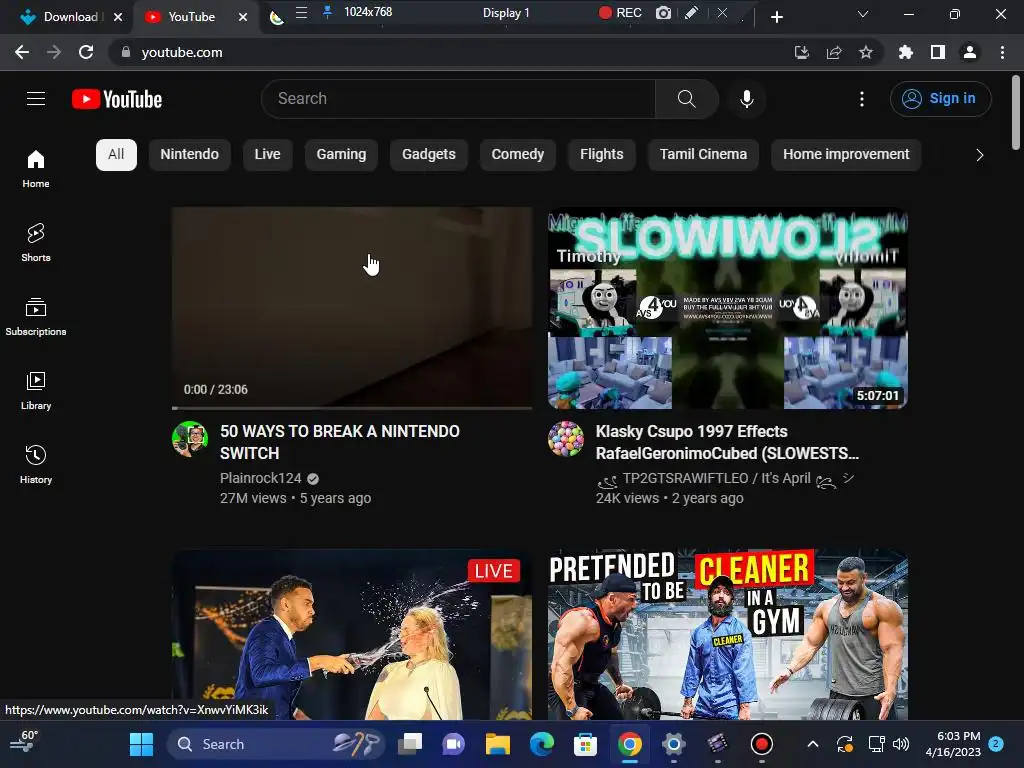The height and width of the screenshot is (768, 1024).
Task: Show hidden system tray icons
Action: point(813,744)
